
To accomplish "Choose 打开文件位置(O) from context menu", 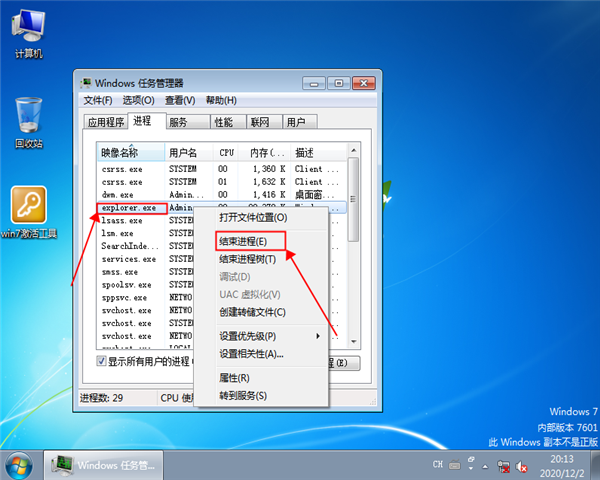I will 252,217.
